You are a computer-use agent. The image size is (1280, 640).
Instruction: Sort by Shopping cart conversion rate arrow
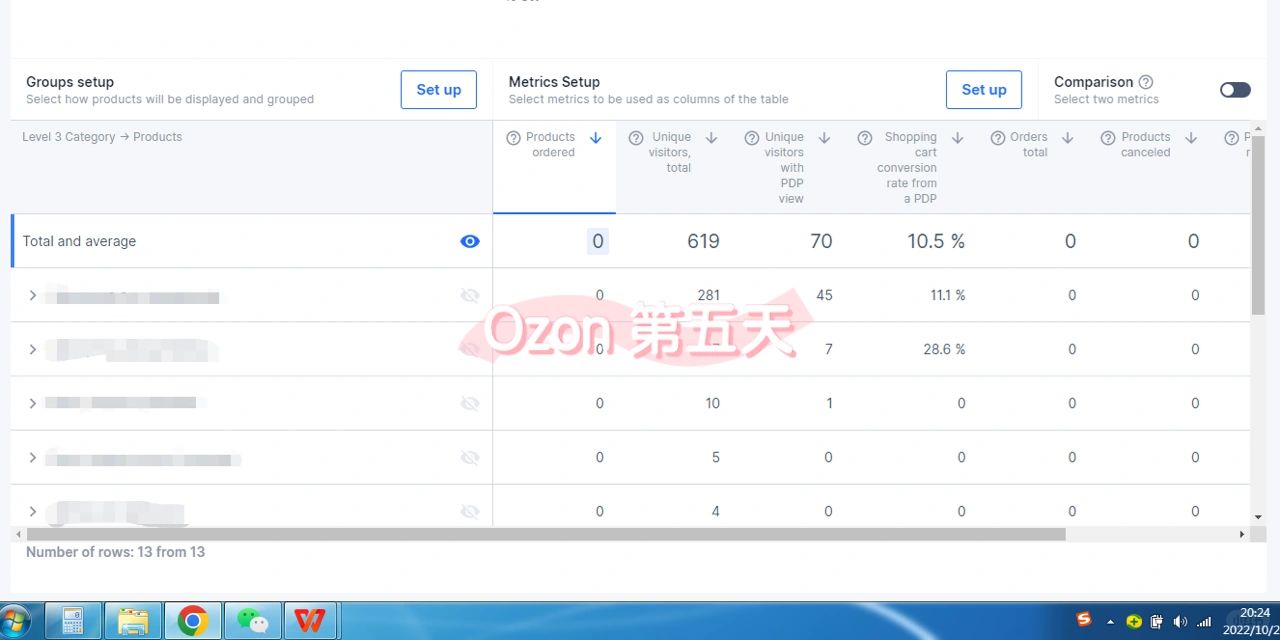[x=958, y=138]
